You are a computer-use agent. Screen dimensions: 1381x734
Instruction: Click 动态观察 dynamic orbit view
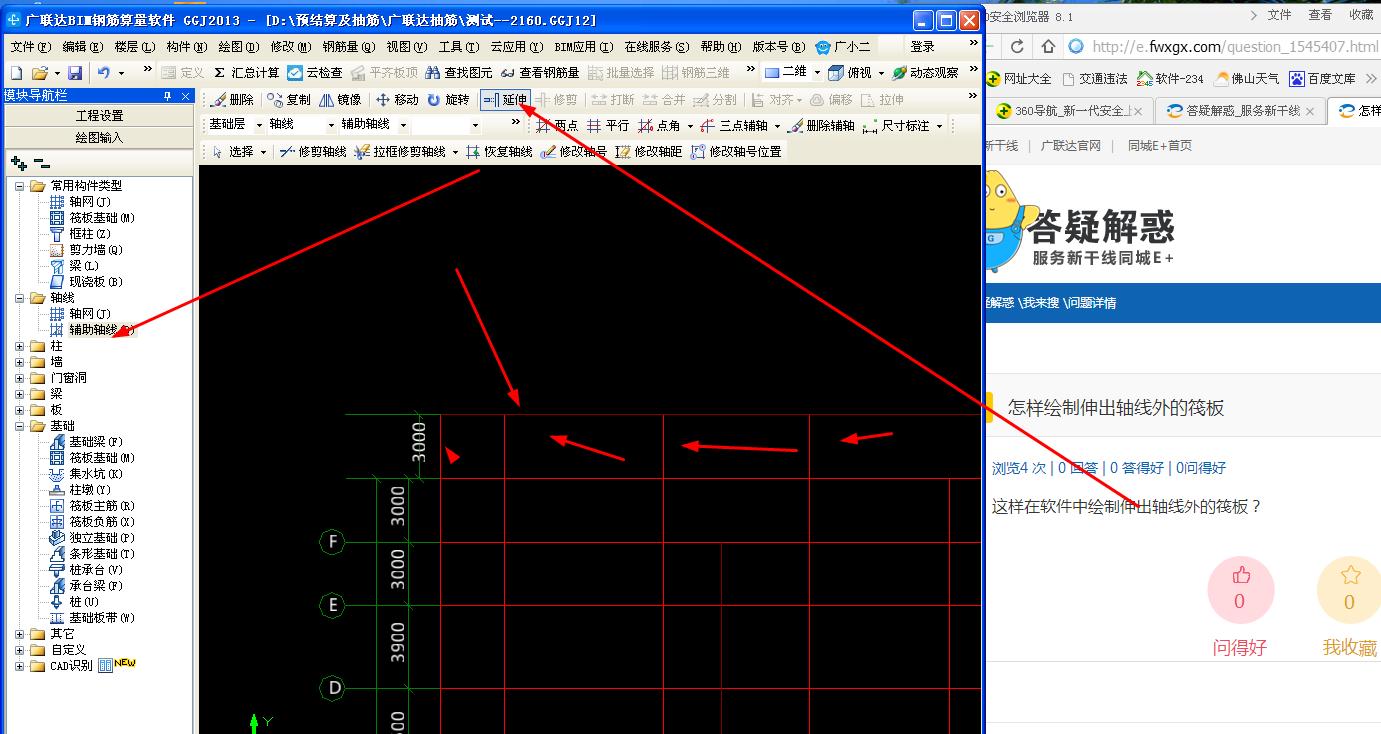[x=925, y=73]
